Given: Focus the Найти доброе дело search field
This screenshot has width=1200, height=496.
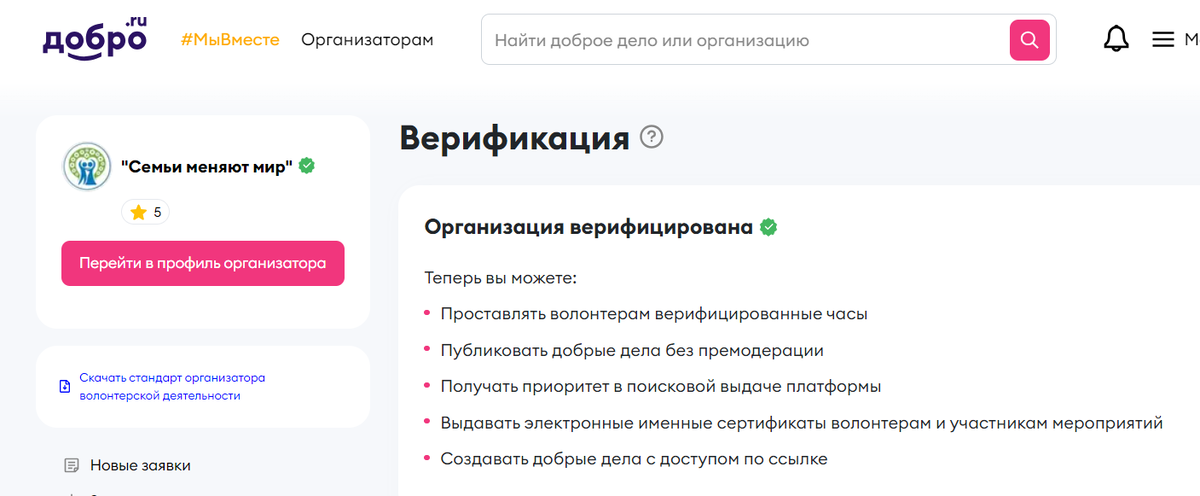Looking at the screenshot, I should point(746,40).
